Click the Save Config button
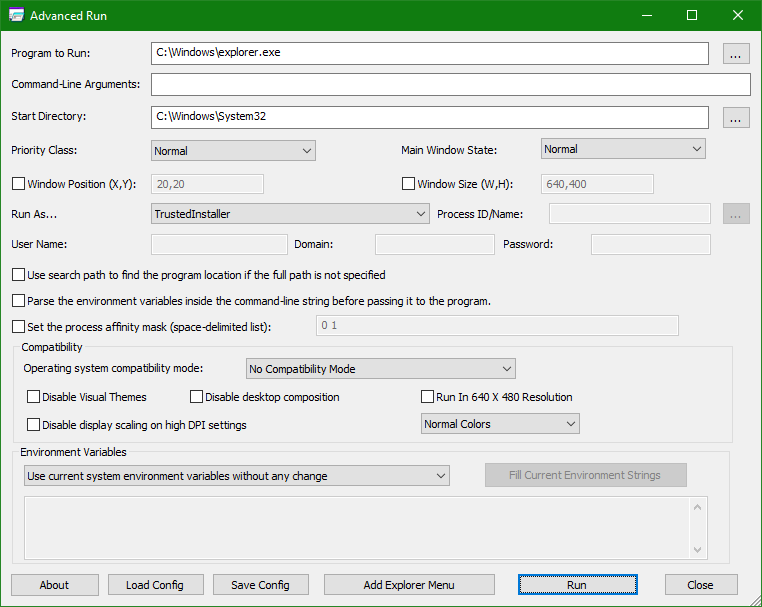Viewport: 762px width, 607px height. [260, 585]
